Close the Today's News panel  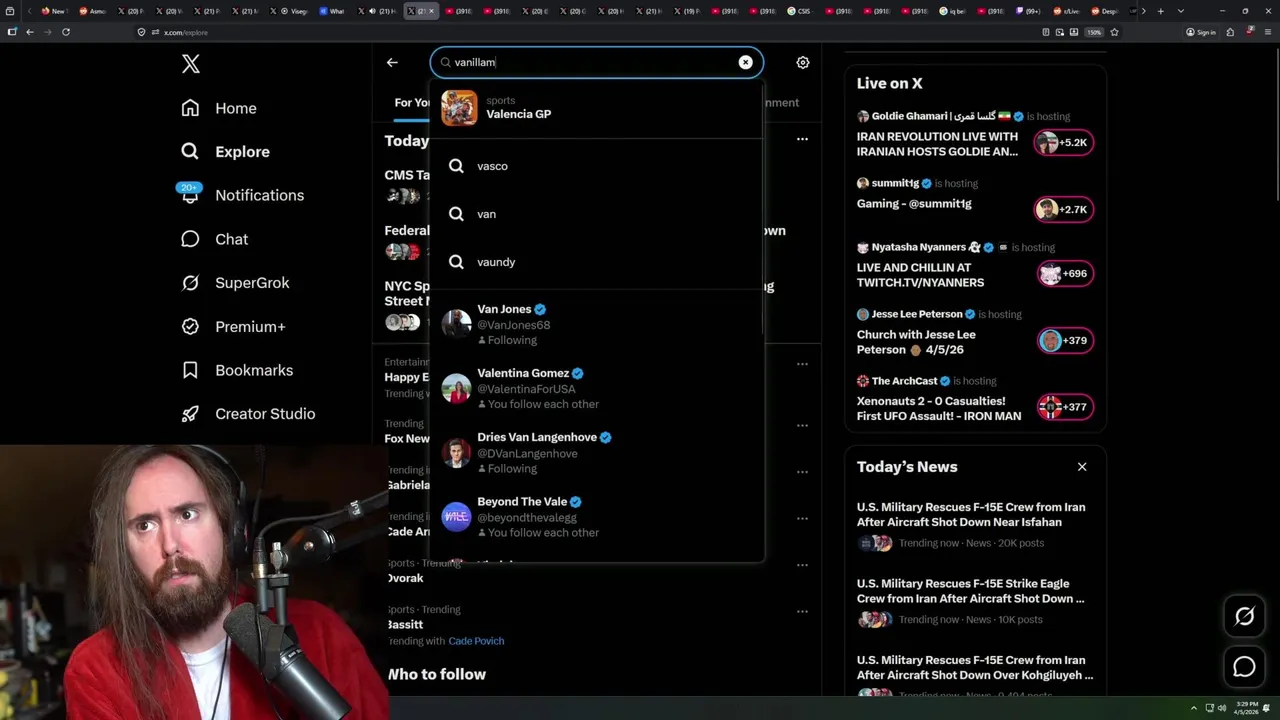[1082, 467]
